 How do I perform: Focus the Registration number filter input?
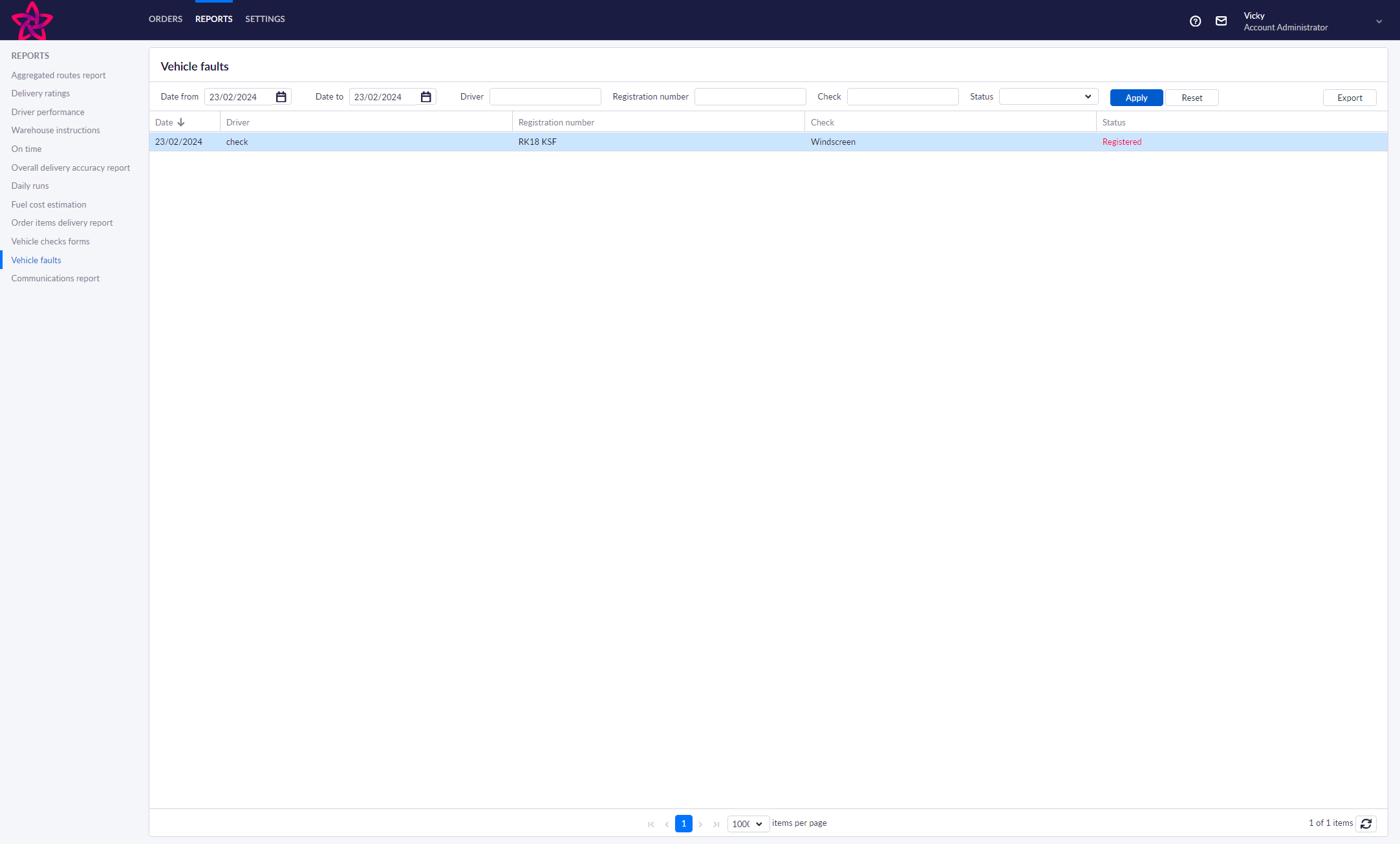(750, 97)
